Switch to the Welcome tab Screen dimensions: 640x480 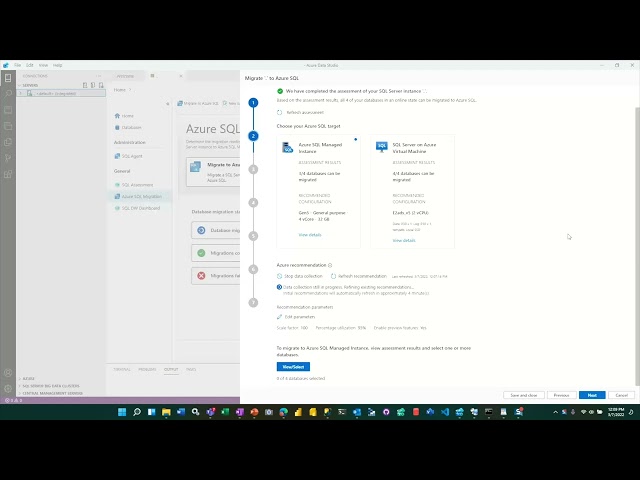point(125,76)
